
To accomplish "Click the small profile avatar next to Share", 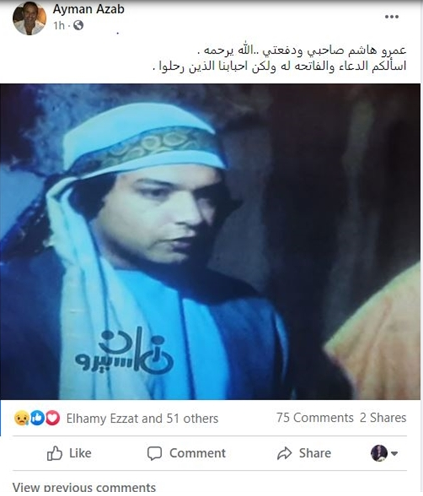I will coord(379,453).
